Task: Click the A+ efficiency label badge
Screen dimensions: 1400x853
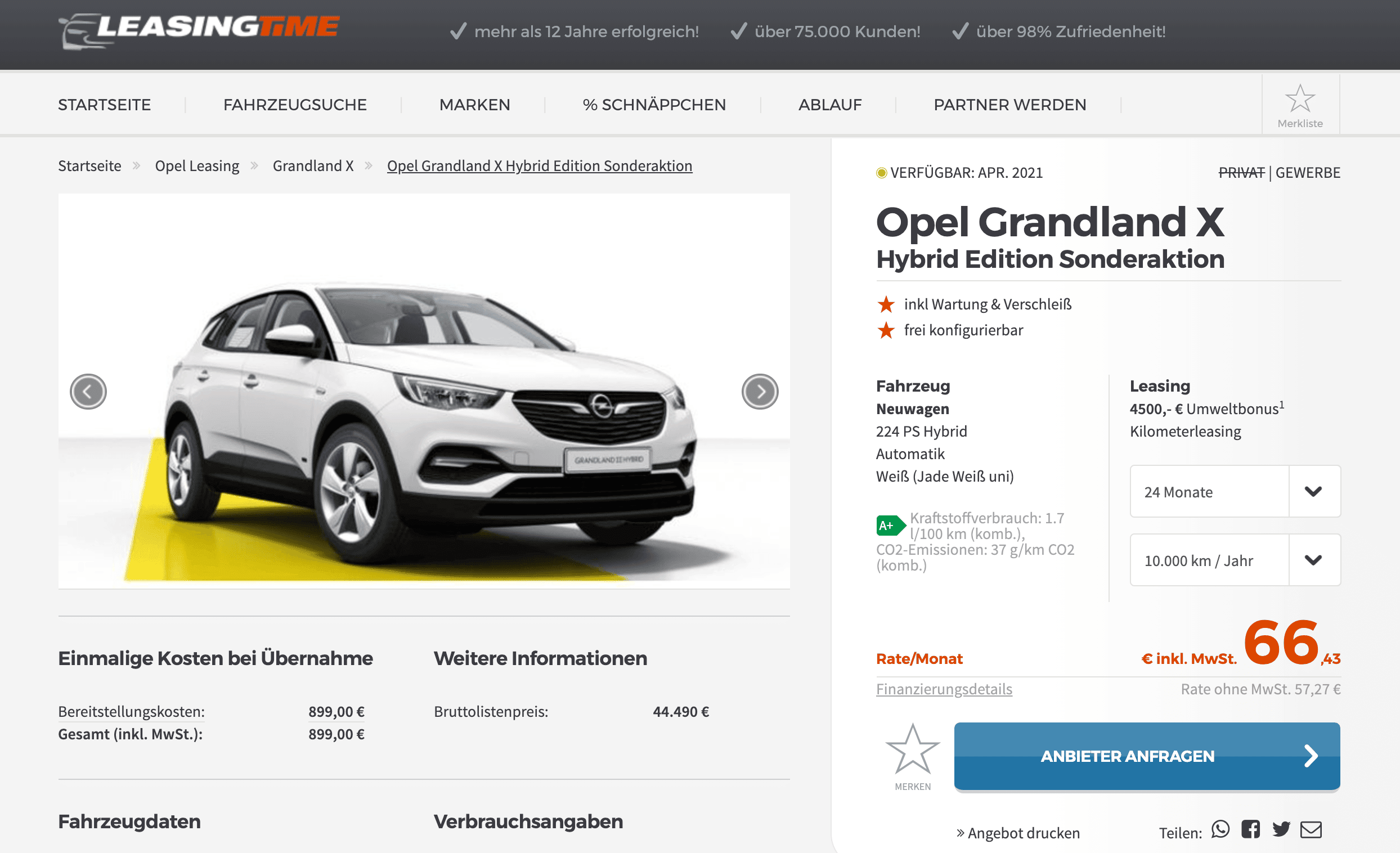Action: pyautogui.click(x=890, y=526)
